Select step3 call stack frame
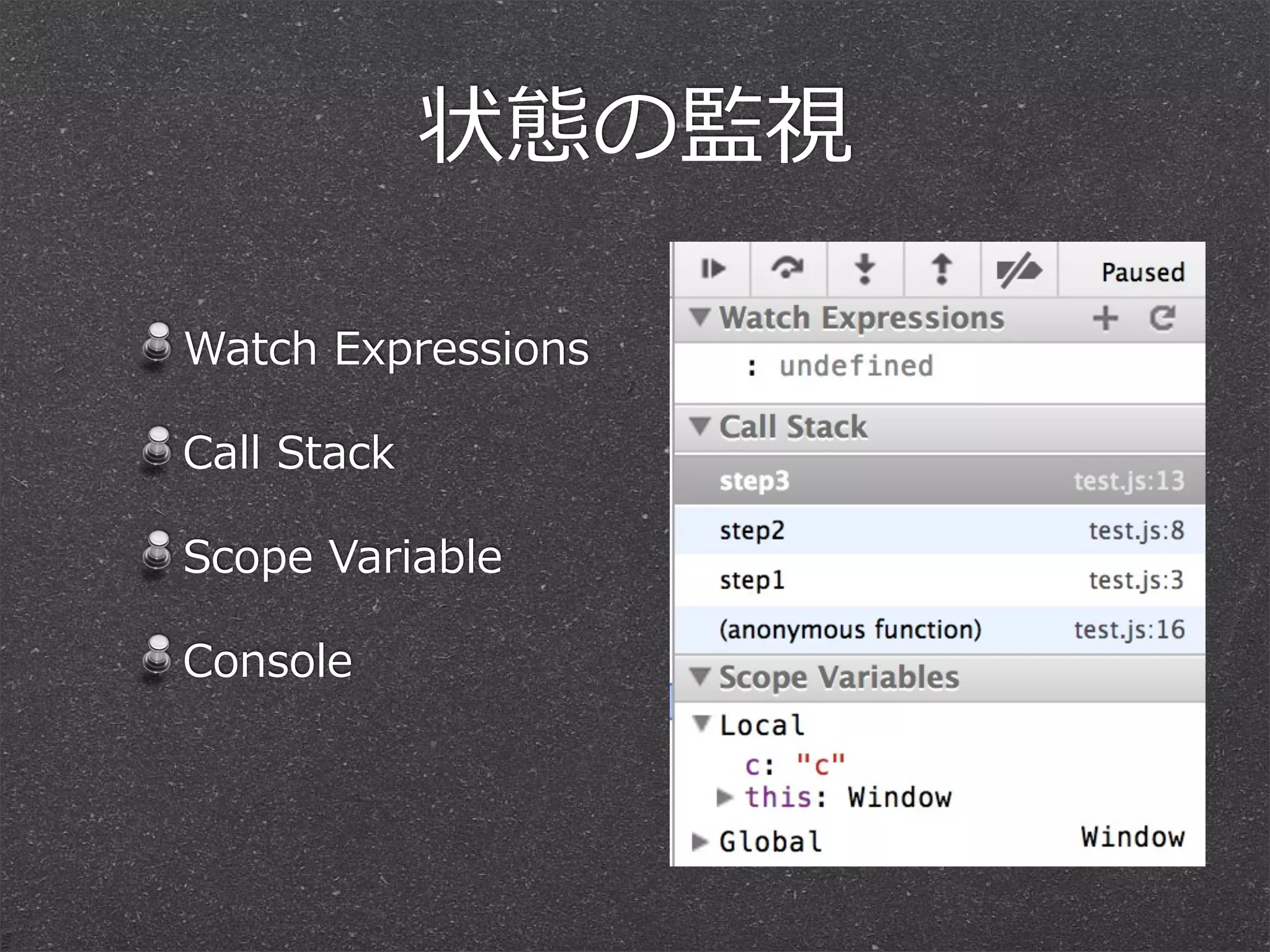This screenshot has height=952, width=1270. (x=940, y=480)
